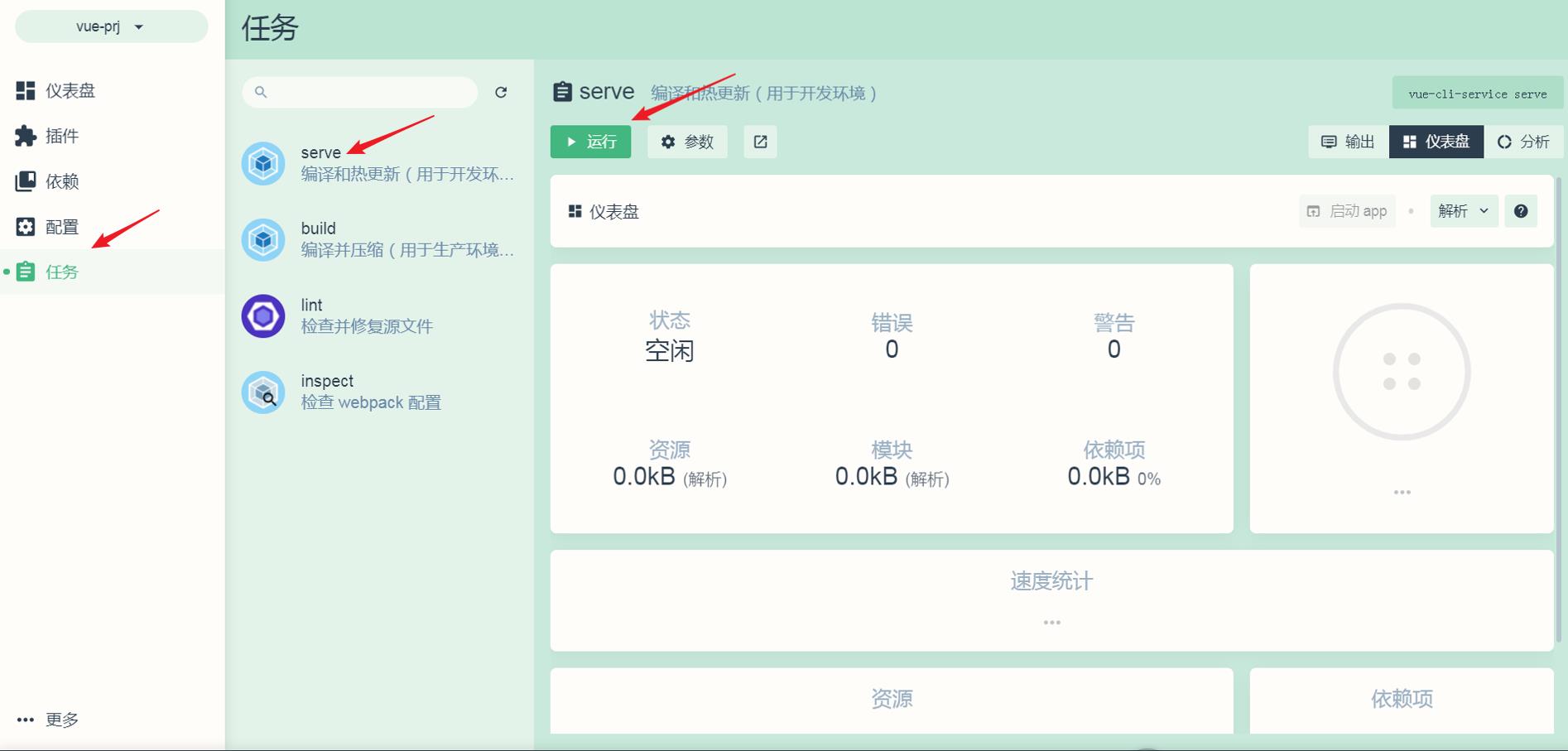Screen dimensions: 1568x751
Task: Open the vue-prj project dropdown
Action: [111, 26]
